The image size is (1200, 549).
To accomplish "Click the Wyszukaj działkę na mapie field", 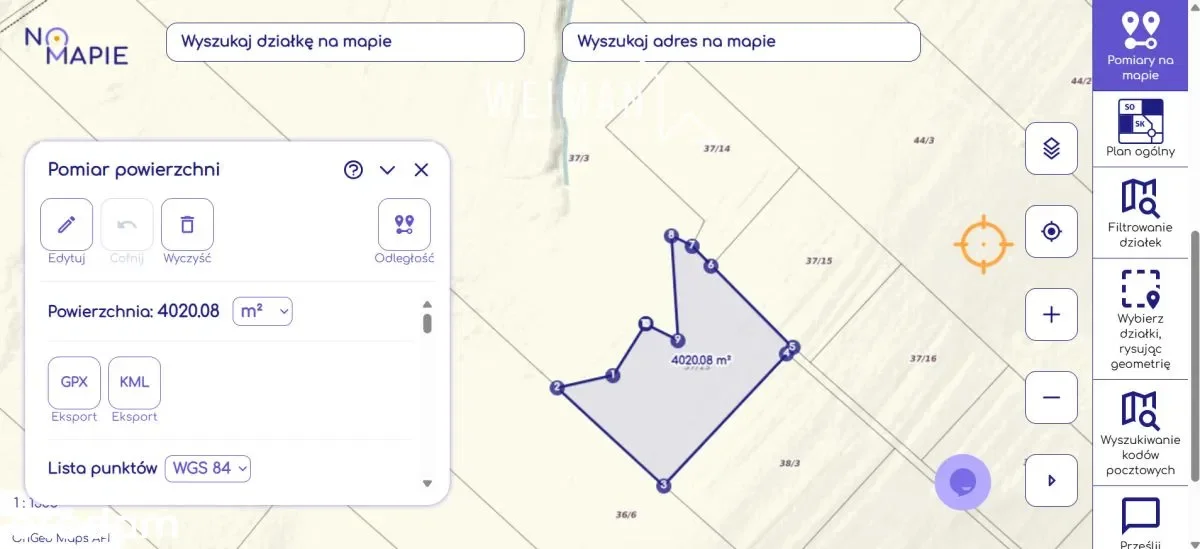I will [x=345, y=42].
